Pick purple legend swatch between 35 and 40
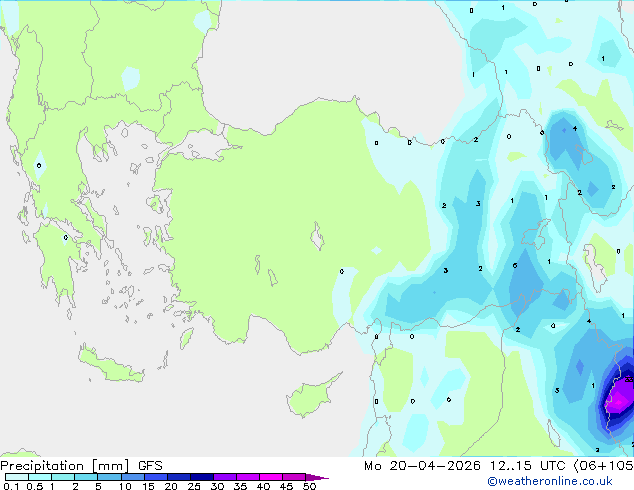 click(248, 477)
